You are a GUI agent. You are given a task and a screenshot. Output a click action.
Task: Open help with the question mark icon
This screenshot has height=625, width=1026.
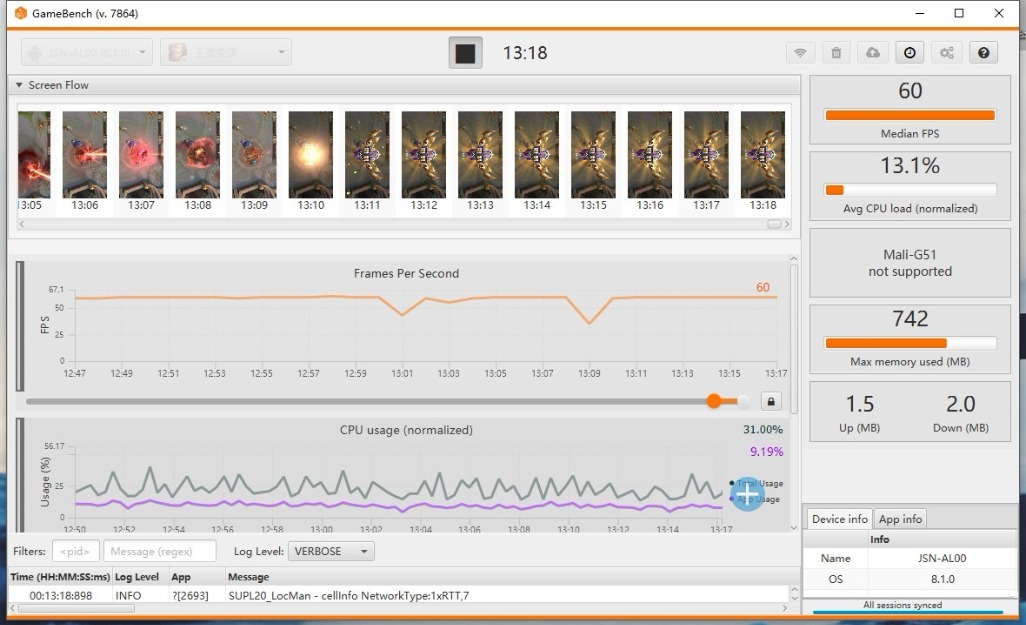[983, 53]
